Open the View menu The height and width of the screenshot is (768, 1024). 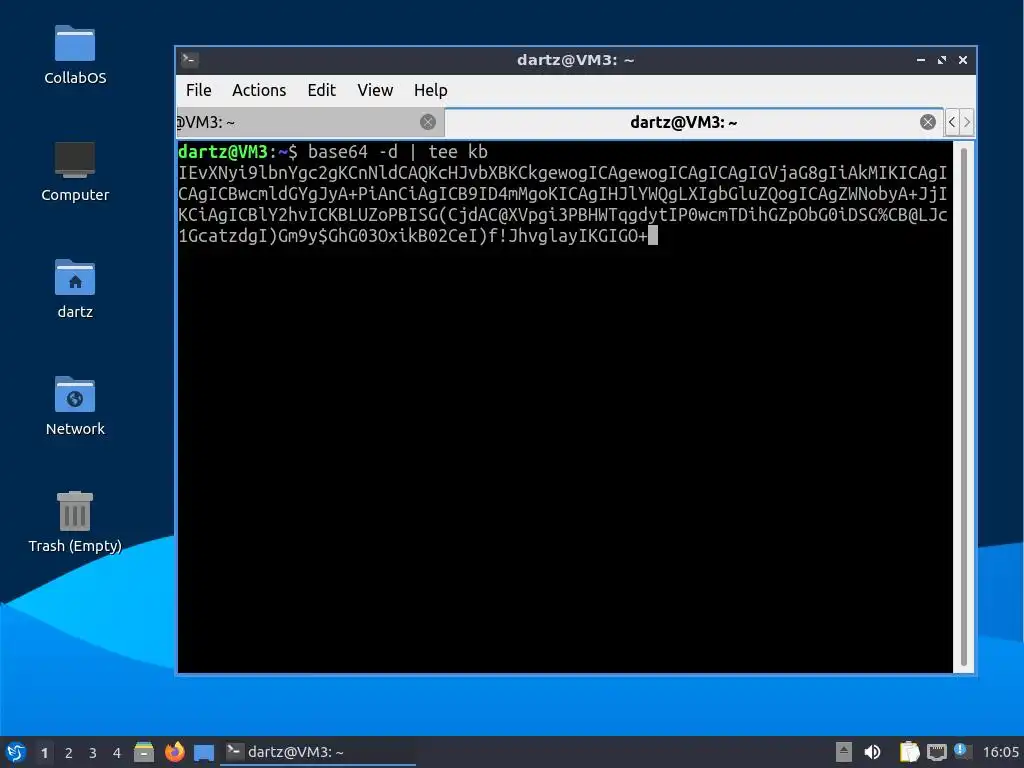pos(375,90)
